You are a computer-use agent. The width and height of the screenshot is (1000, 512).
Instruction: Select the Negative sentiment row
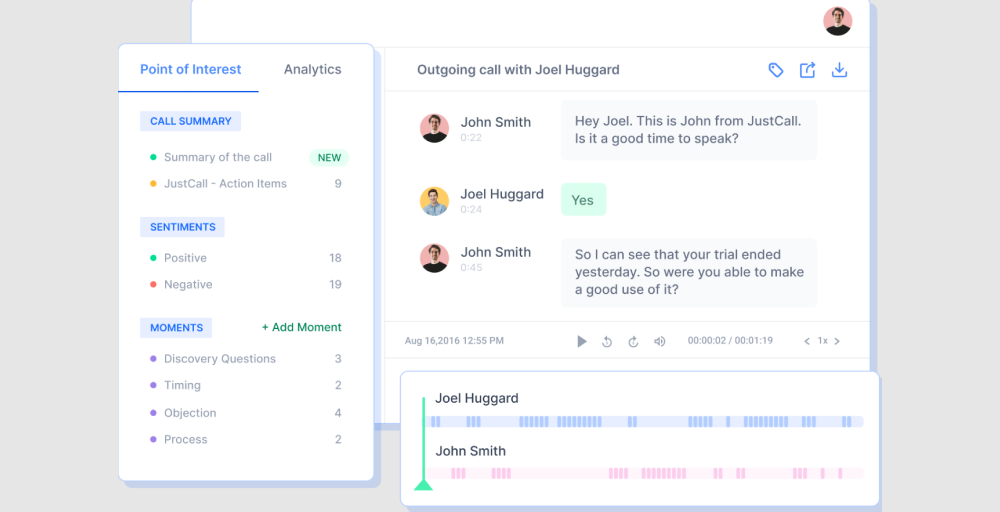tap(246, 284)
